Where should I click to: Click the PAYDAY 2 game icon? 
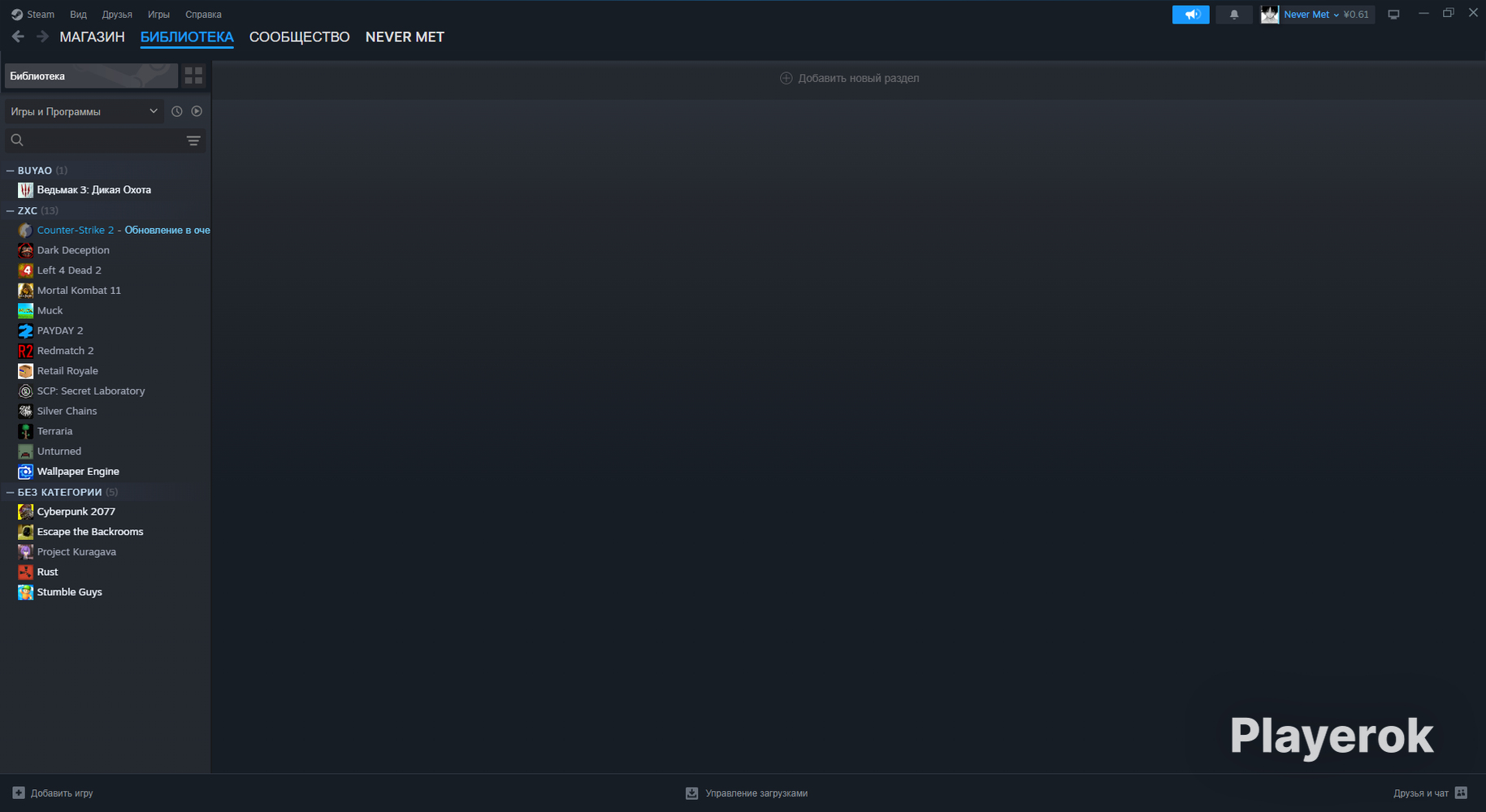pos(25,330)
